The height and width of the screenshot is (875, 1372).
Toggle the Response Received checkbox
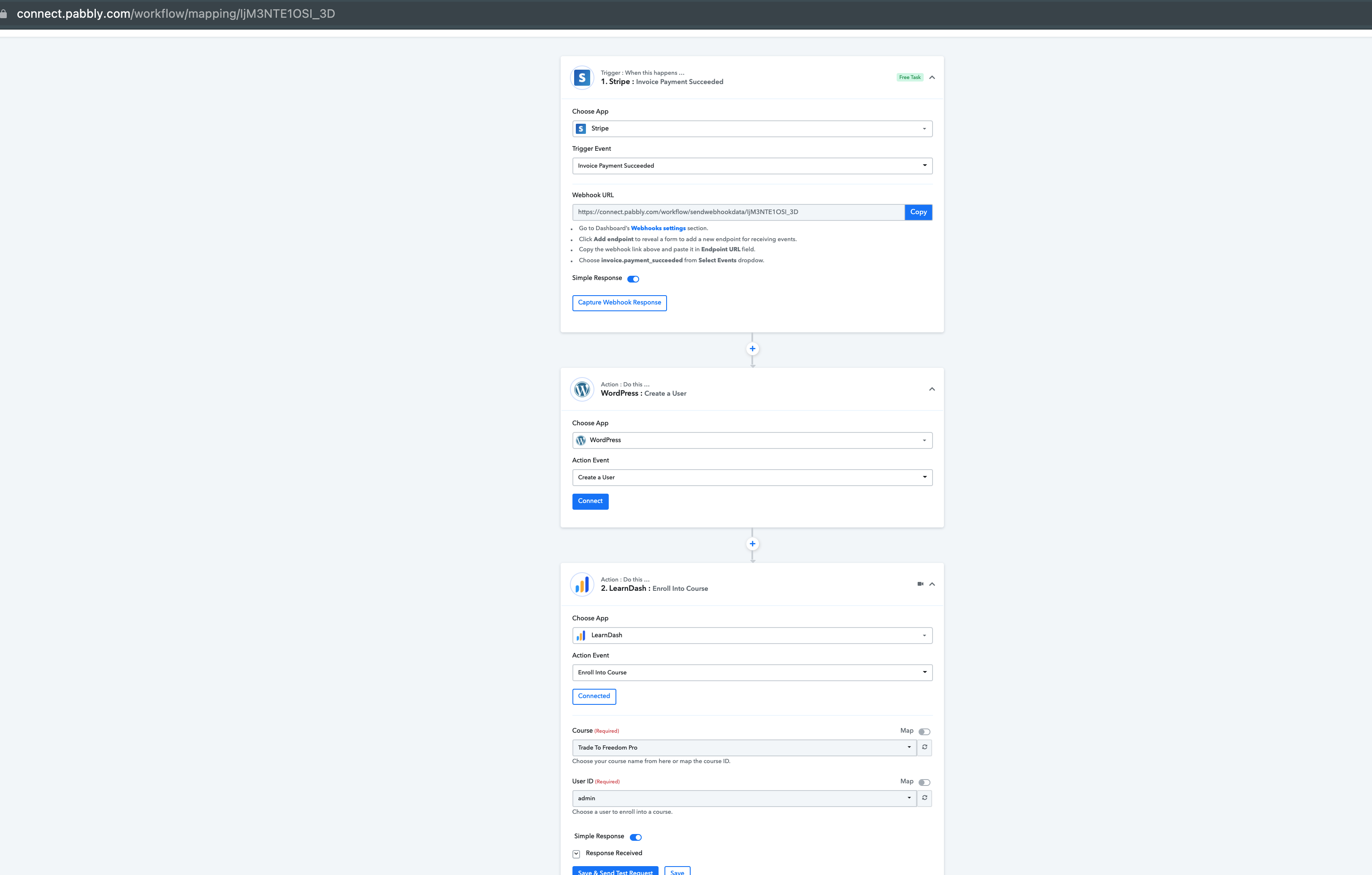(x=576, y=854)
